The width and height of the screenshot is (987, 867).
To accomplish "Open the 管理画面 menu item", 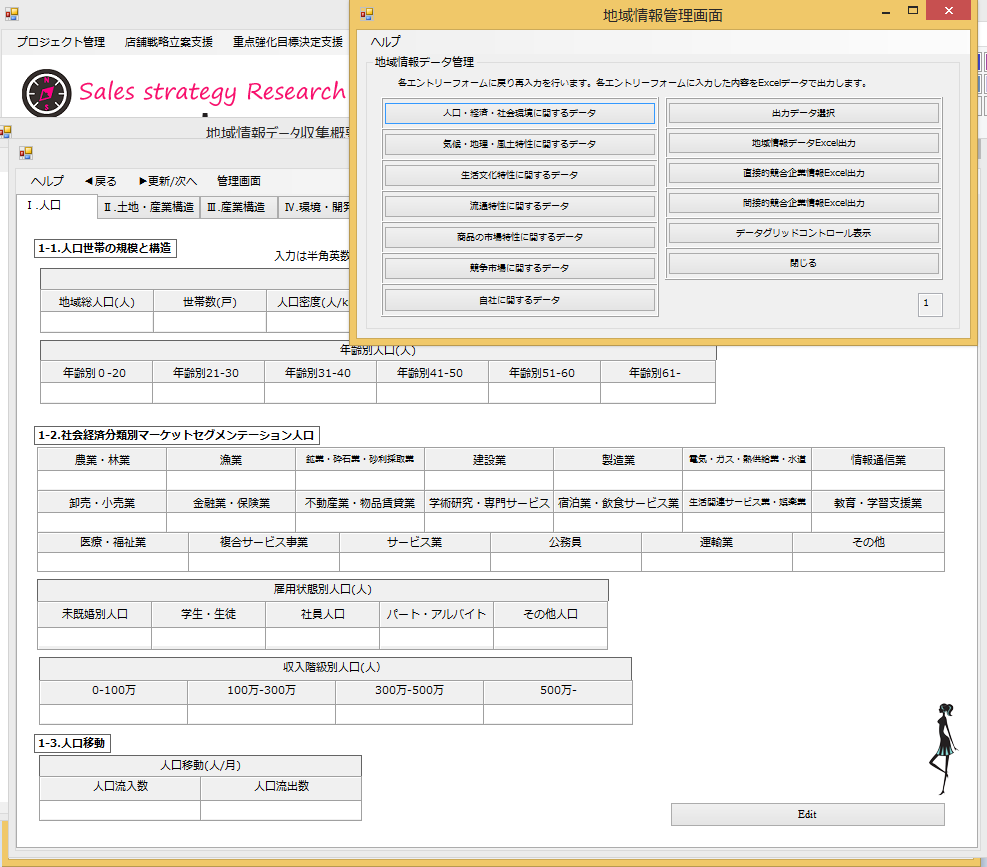I will coord(239,181).
